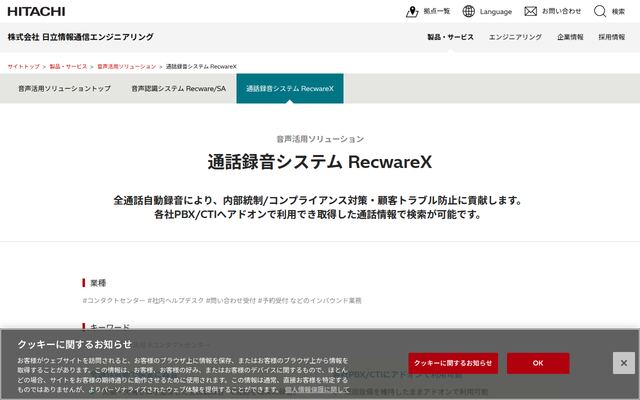Click the お問い合わせ envelope icon
This screenshot has width=640, height=400.
pyautogui.click(x=530, y=11)
